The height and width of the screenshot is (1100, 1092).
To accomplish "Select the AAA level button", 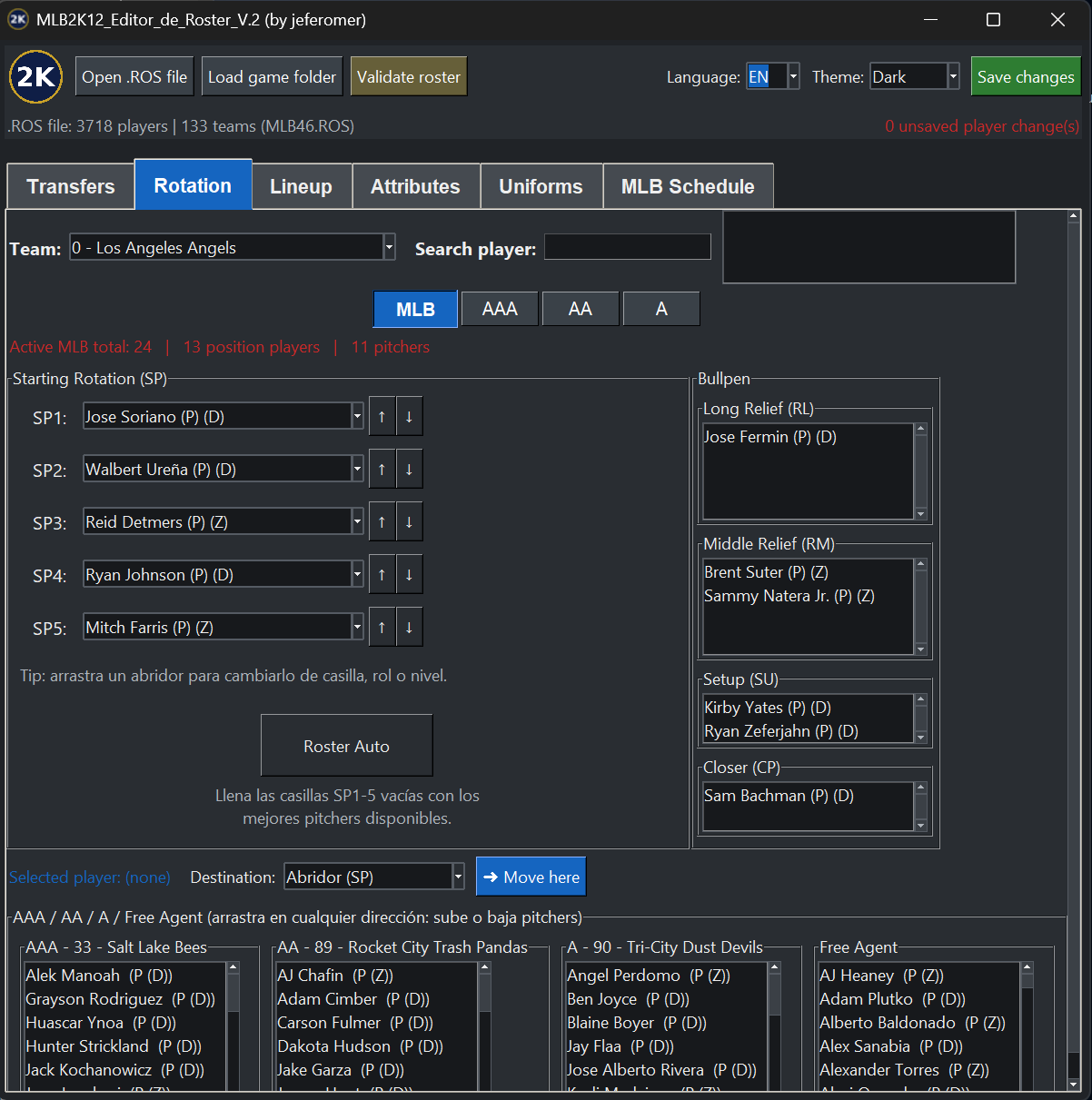I will tap(500, 309).
